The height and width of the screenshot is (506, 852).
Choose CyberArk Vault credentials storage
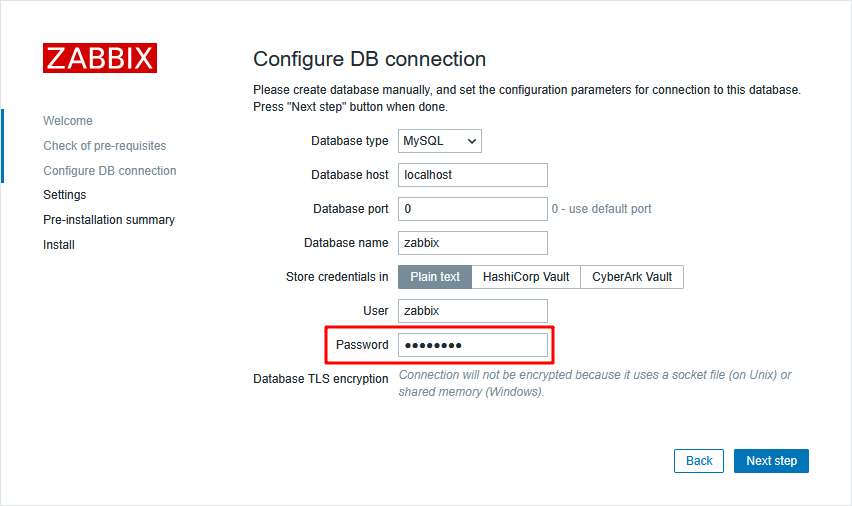coord(632,277)
